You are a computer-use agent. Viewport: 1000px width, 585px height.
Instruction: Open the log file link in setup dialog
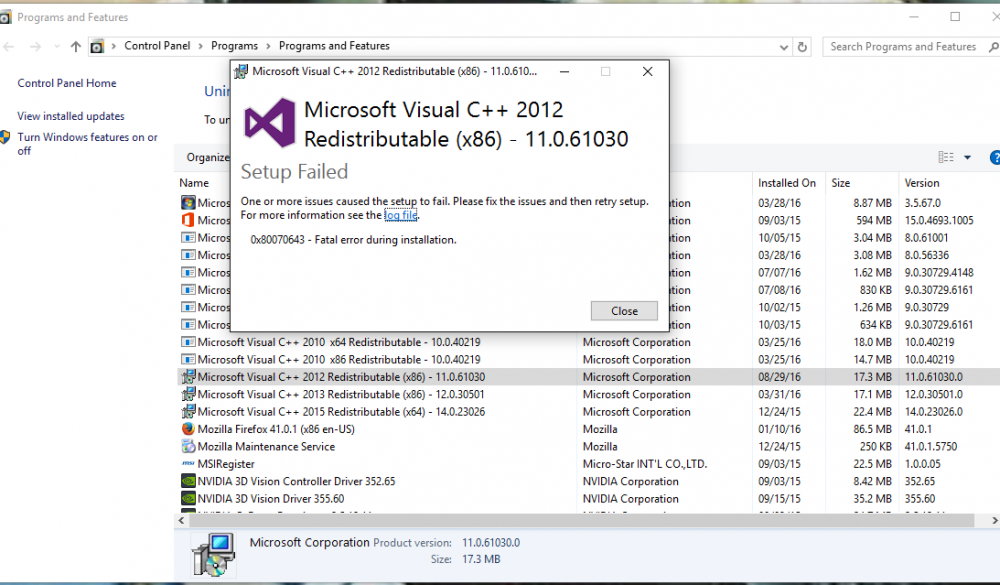400,216
